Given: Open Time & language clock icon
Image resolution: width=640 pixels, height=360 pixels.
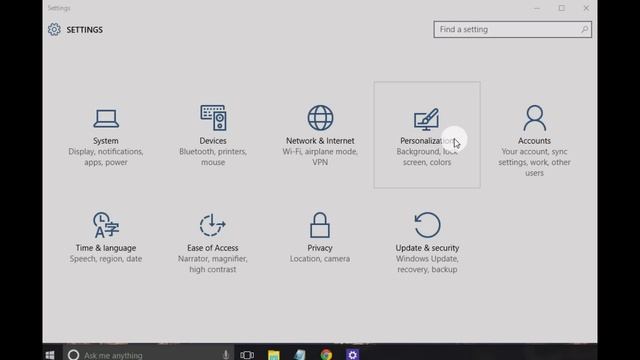Looking at the screenshot, I should (106, 224).
